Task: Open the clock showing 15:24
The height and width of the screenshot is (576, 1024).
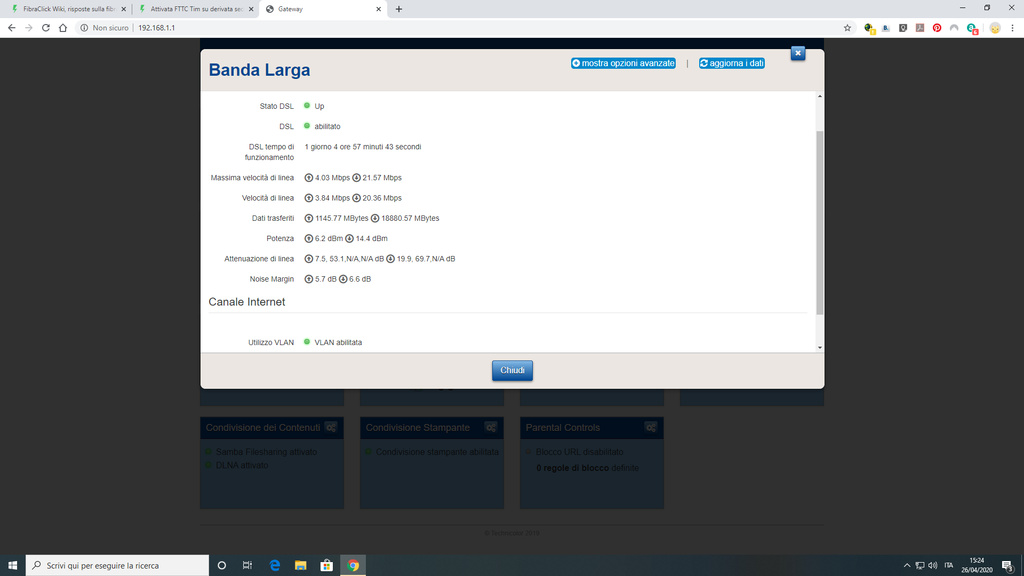Action: (976, 566)
